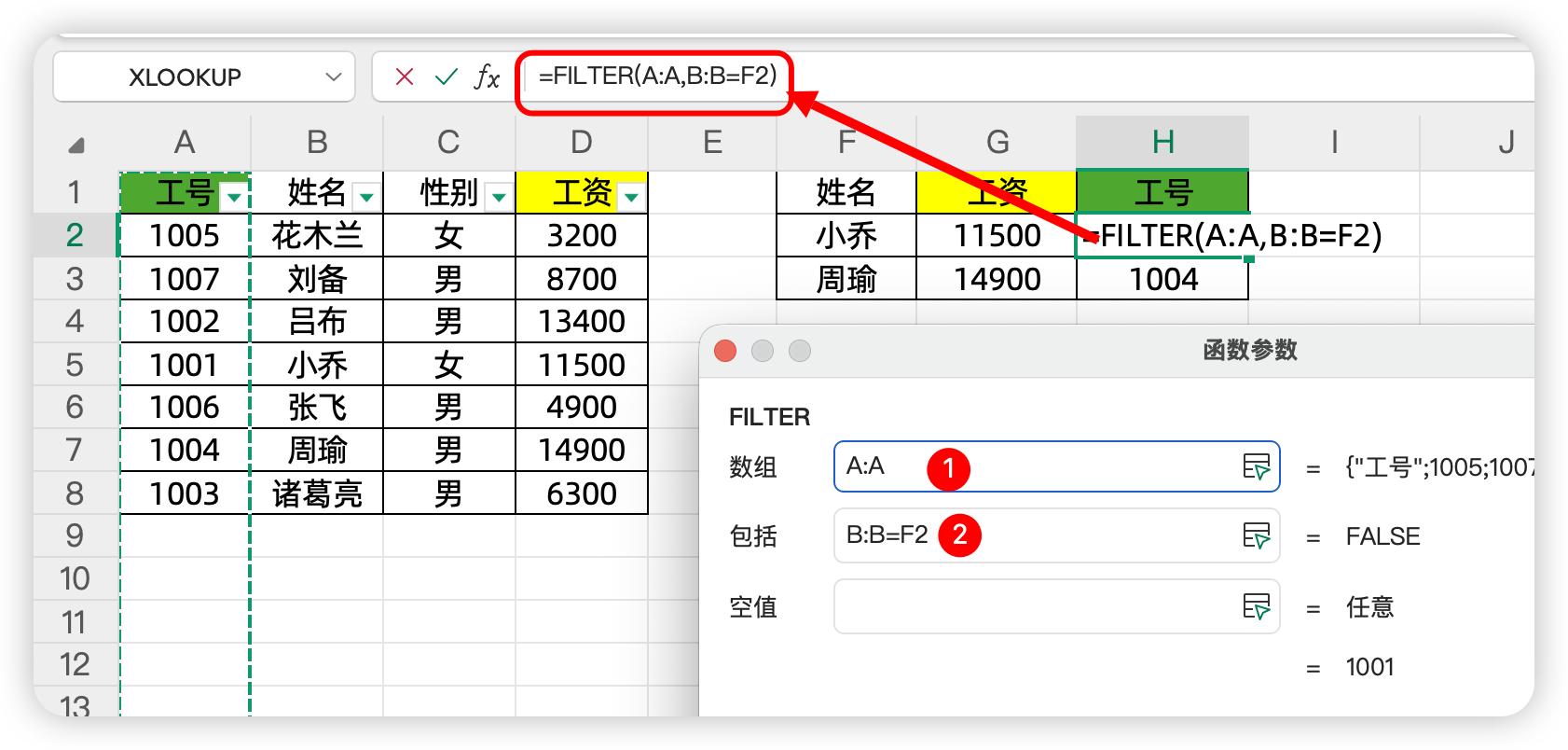Open the 姓名 filter dropdown in B1
This screenshot has height=750, width=1568.
tap(366, 197)
